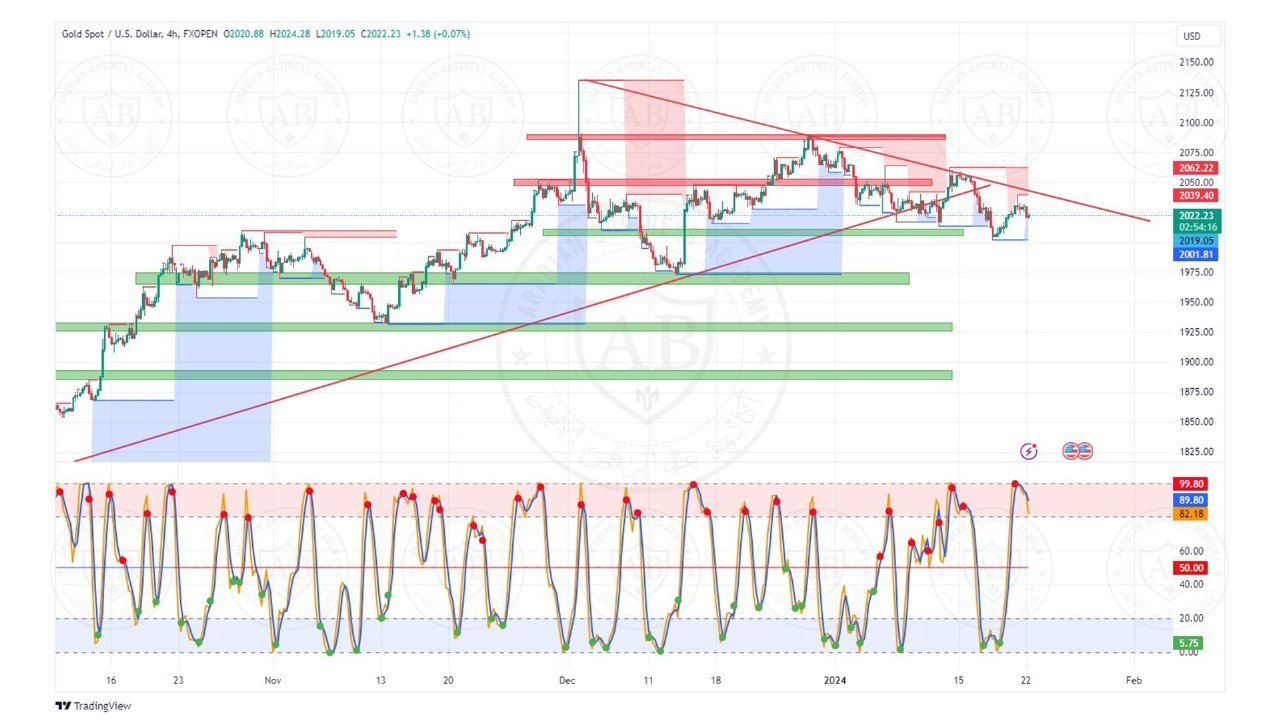
Task: Click the blue 89.80 oscillator value label
Action: [x=1192, y=500]
